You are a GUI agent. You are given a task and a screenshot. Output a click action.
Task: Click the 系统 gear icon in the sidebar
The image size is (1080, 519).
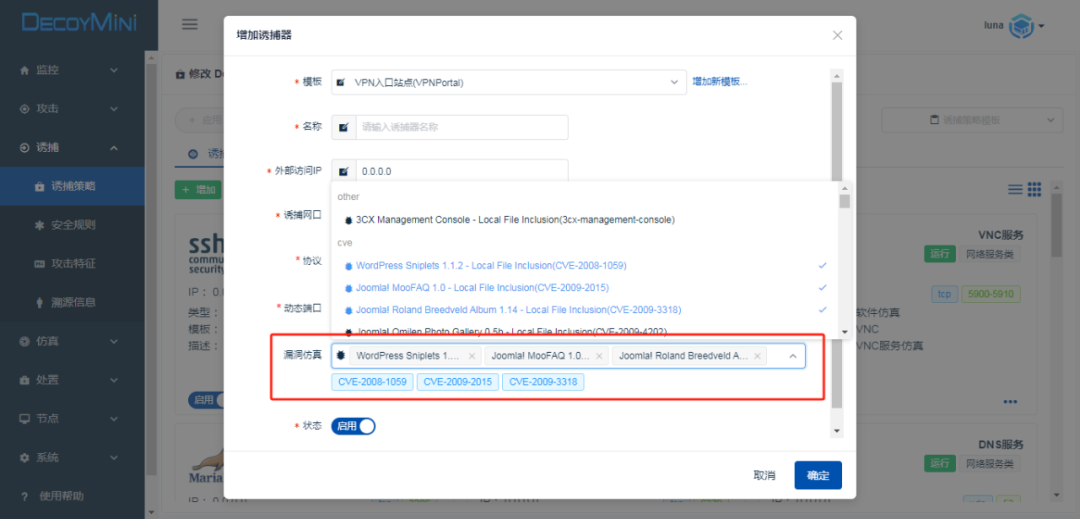(25, 457)
